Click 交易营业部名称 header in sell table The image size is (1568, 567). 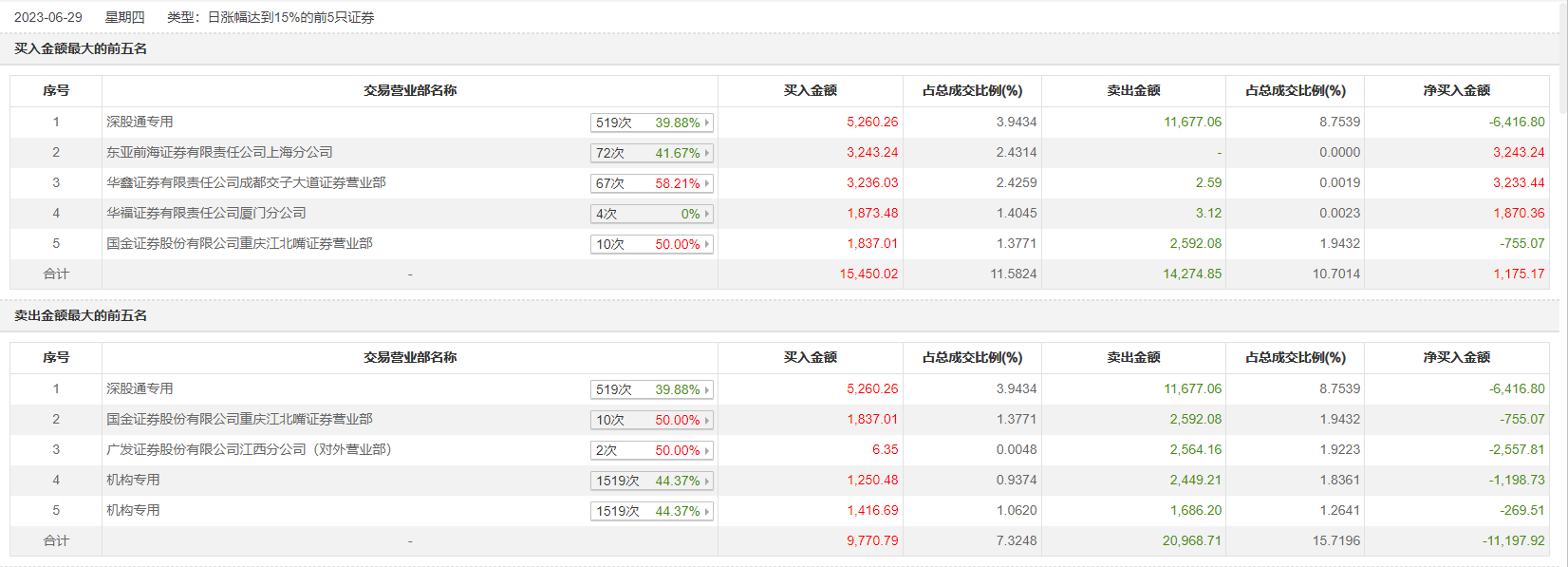click(410, 357)
